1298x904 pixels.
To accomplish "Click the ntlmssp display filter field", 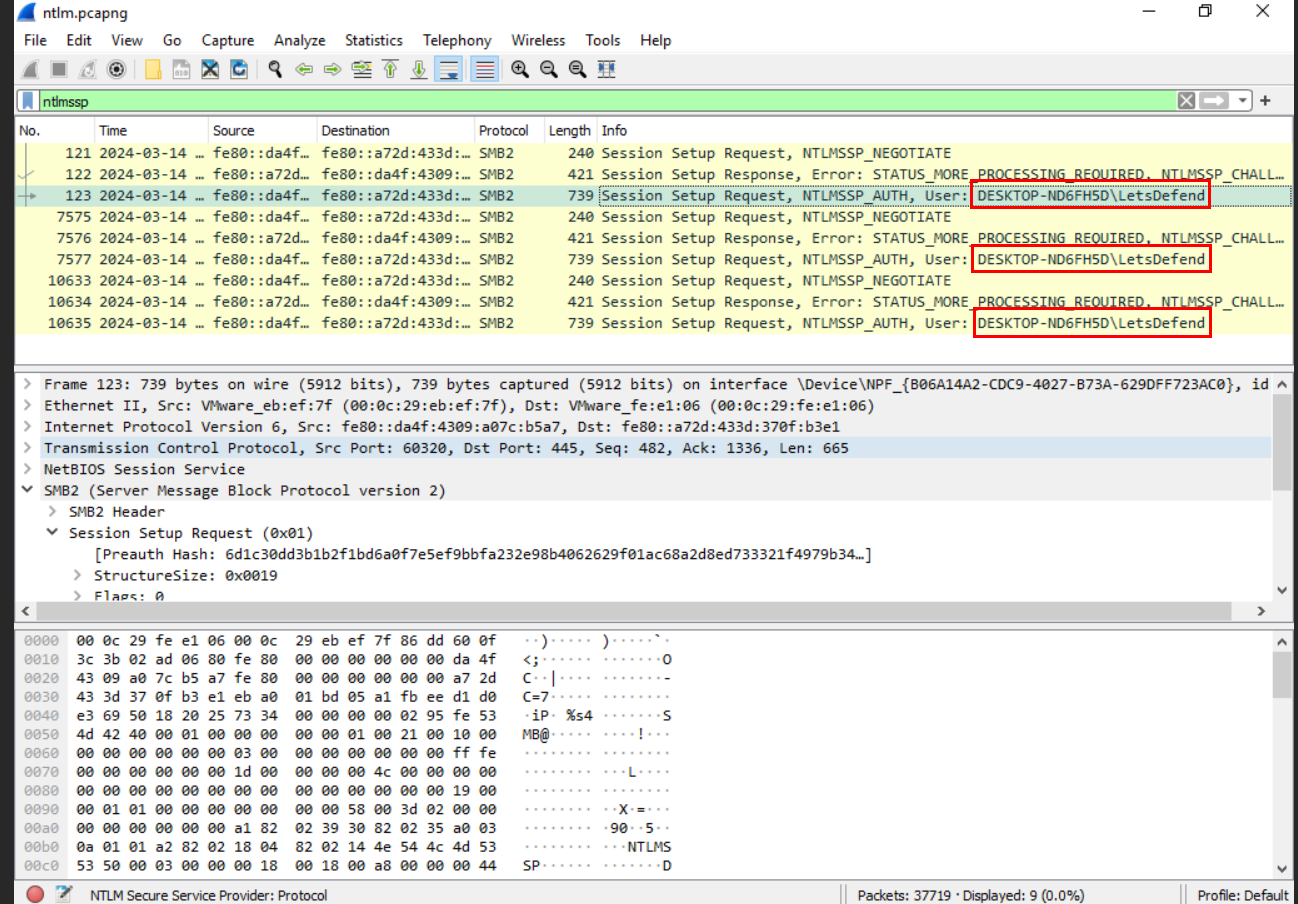I will click(600, 100).
